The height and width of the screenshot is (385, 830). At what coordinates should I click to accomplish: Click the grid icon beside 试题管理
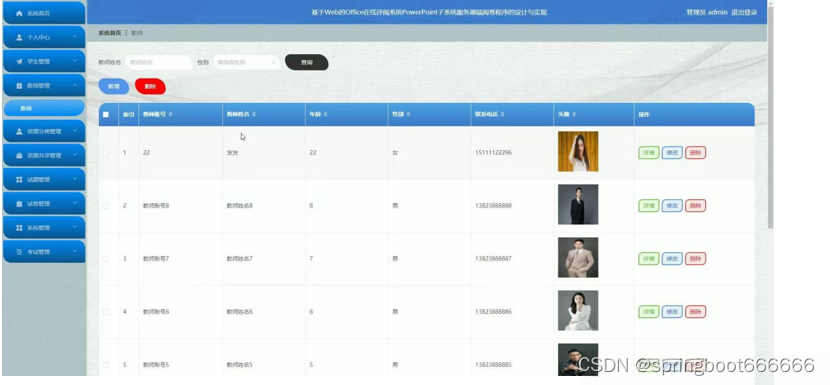[20, 180]
